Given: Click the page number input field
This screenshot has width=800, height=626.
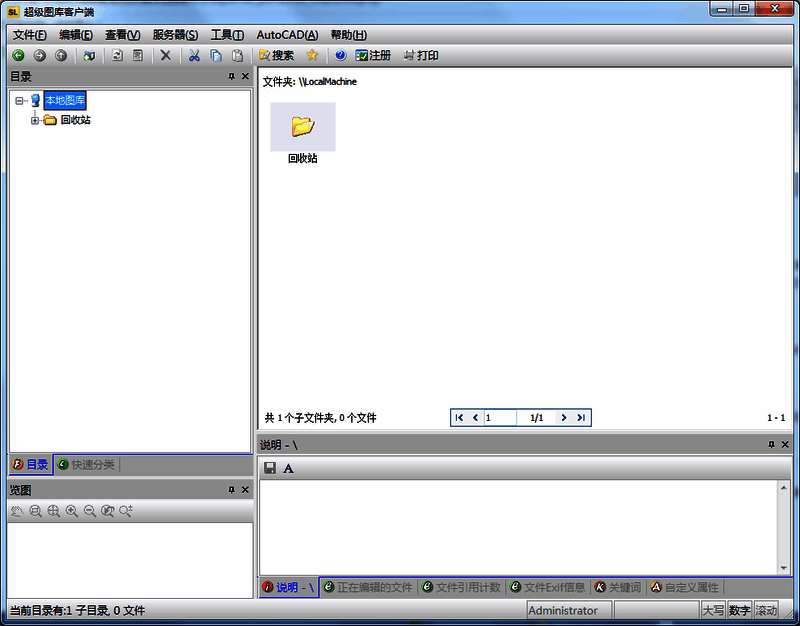Looking at the screenshot, I should [x=500, y=418].
